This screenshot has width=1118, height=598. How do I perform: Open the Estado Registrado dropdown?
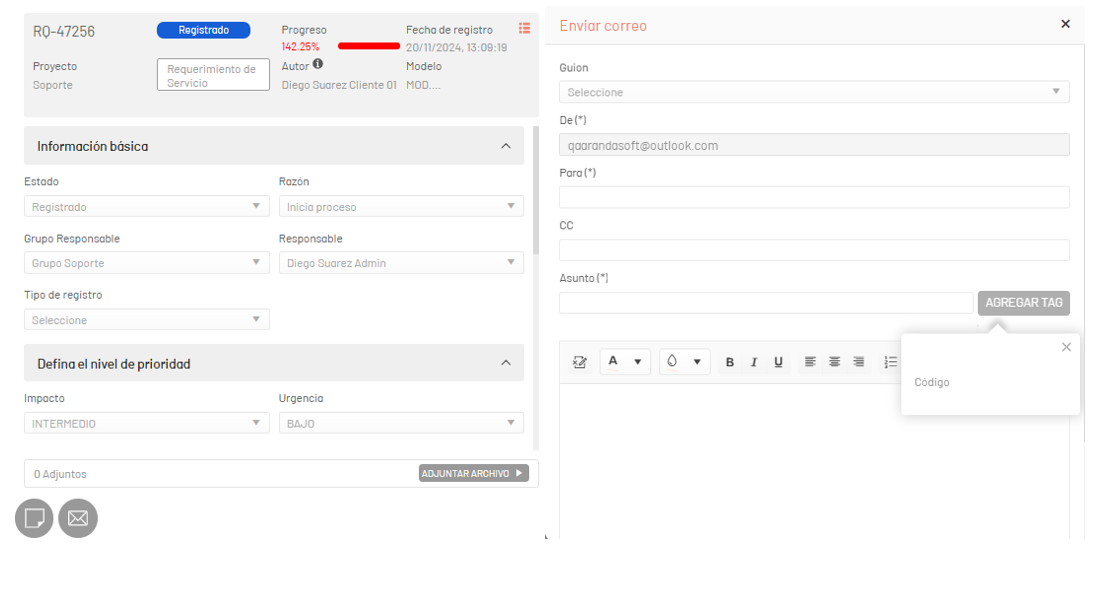[x=147, y=207]
